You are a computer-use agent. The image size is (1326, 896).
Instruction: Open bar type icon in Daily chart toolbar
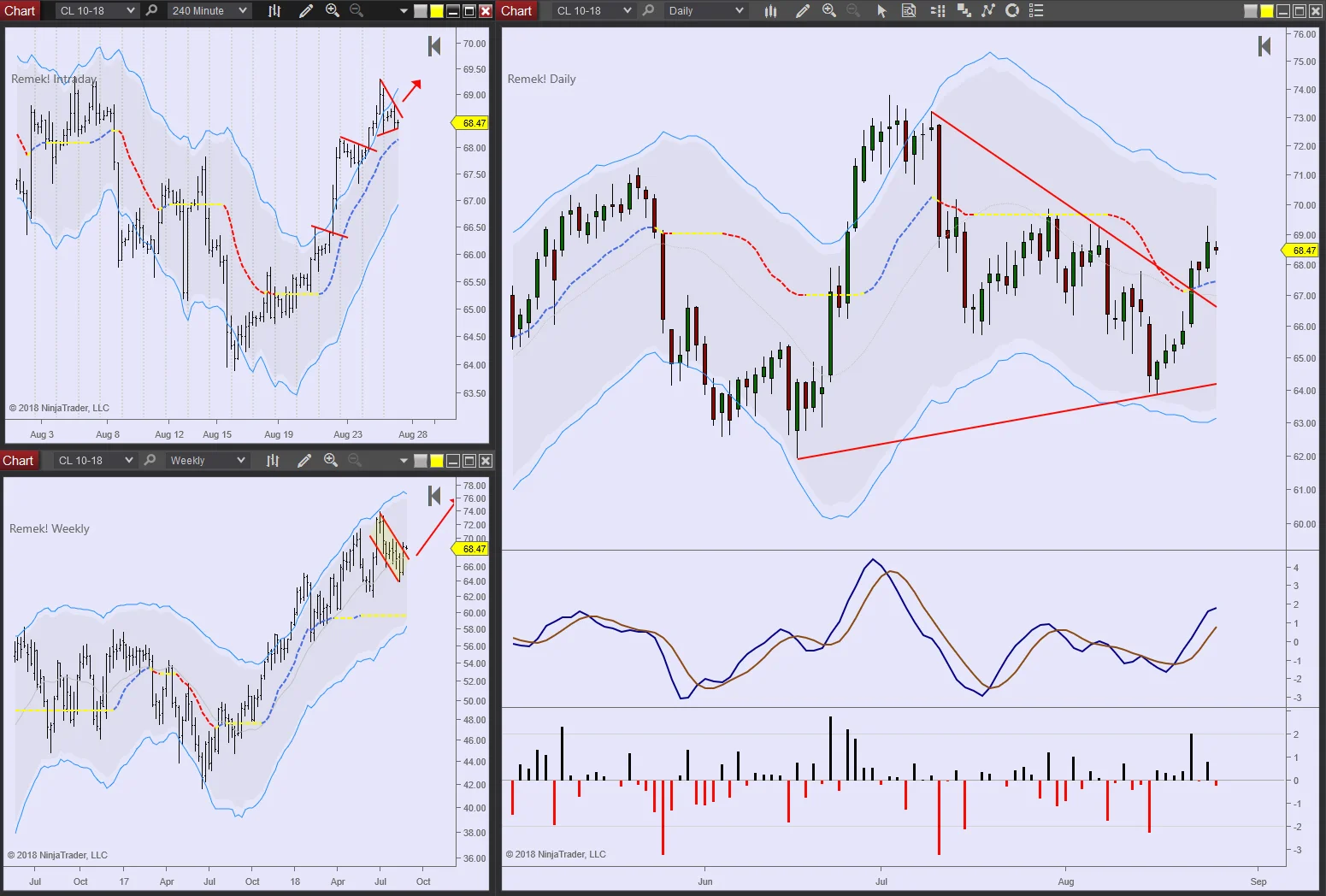tap(771, 11)
